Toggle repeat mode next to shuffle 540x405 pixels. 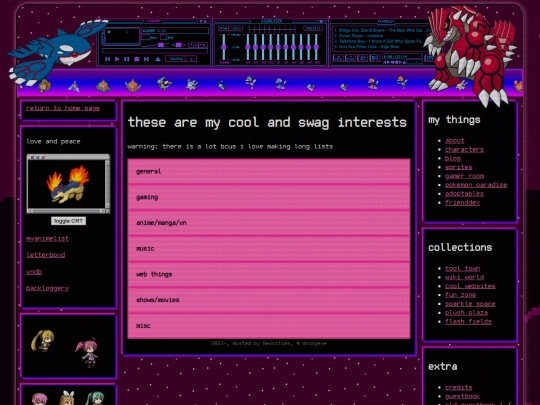191,59
